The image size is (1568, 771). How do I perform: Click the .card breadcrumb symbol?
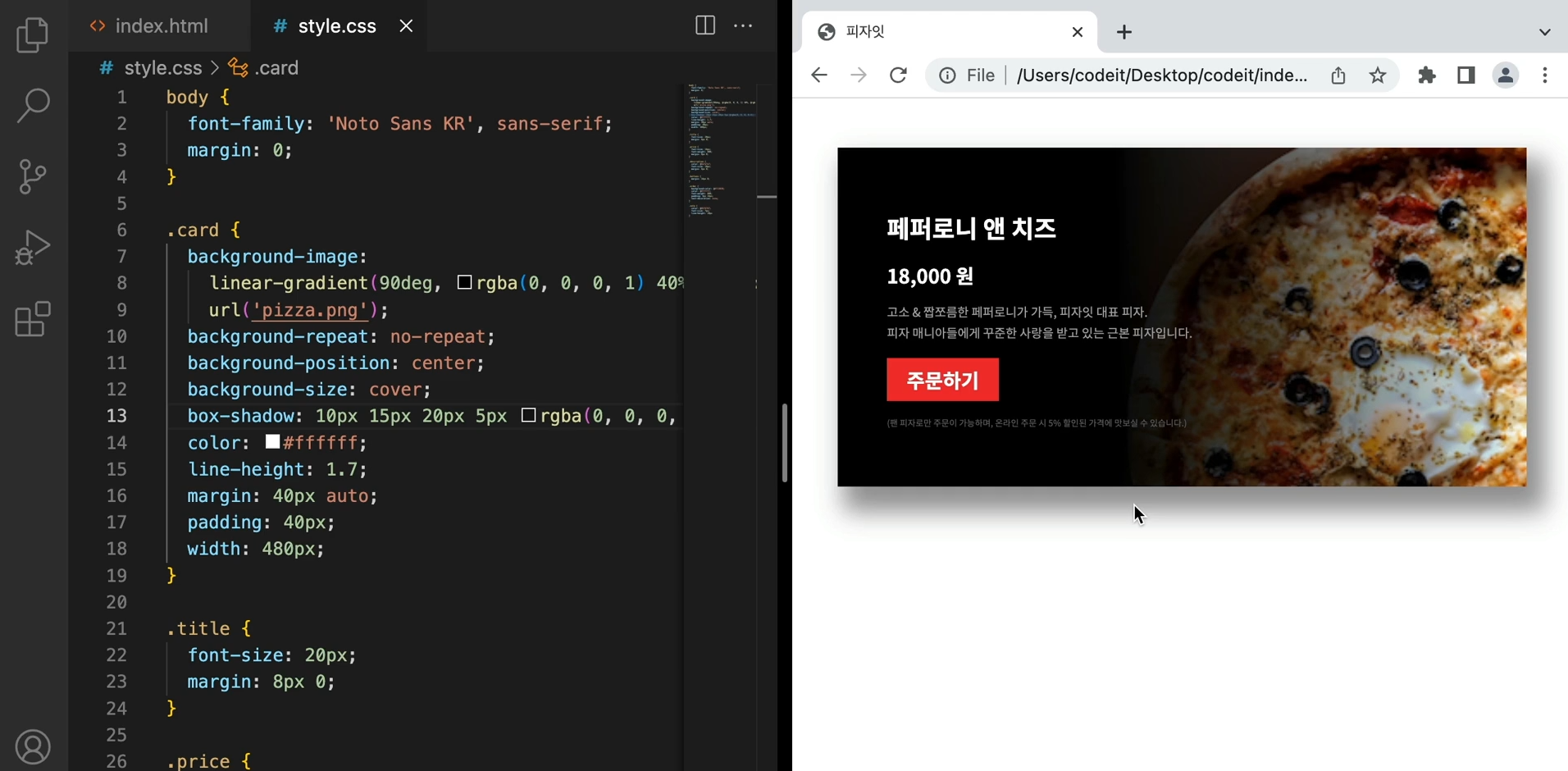click(264, 68)
